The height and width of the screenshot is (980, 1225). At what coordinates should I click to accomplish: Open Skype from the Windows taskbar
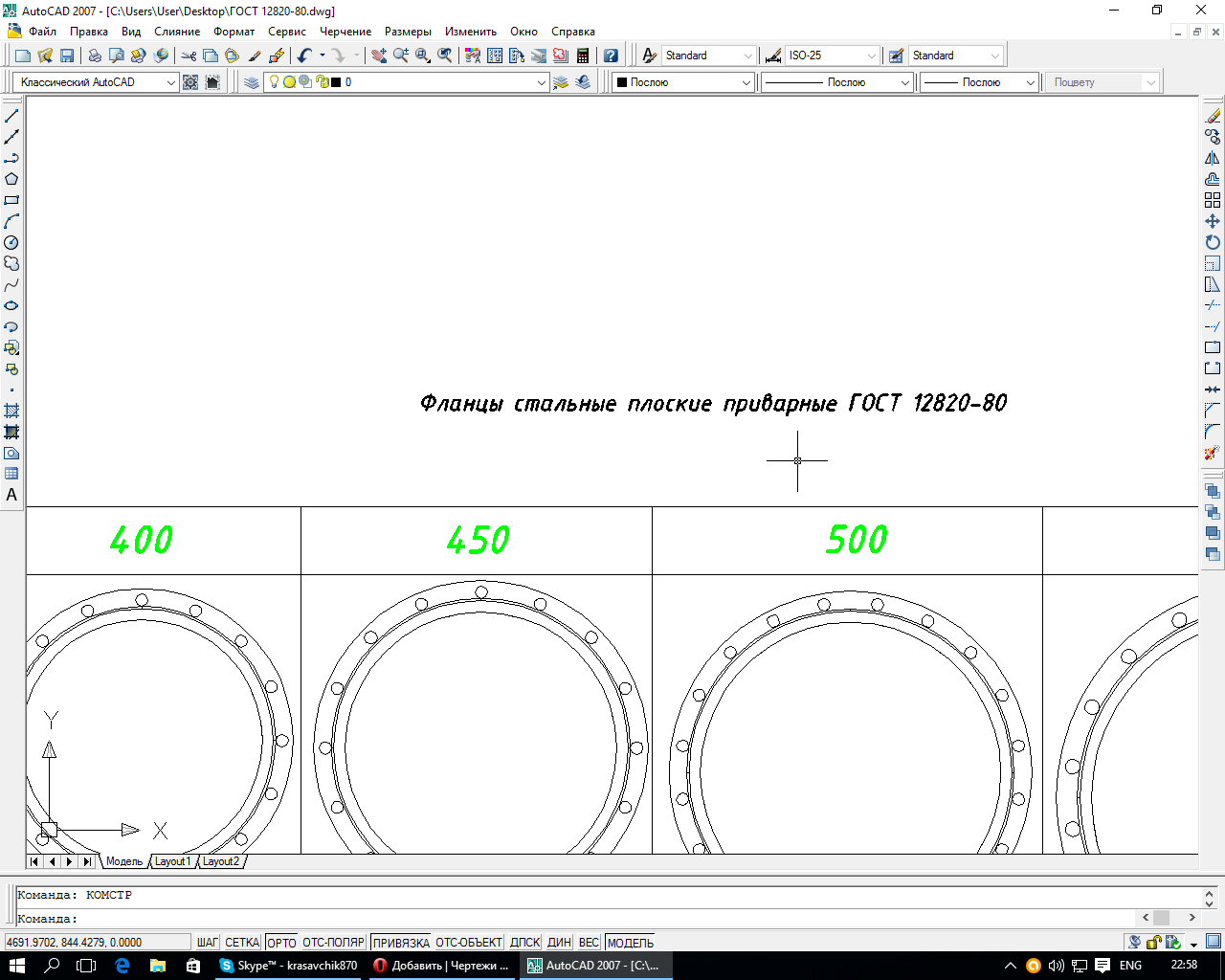click(x=288, y=966)
